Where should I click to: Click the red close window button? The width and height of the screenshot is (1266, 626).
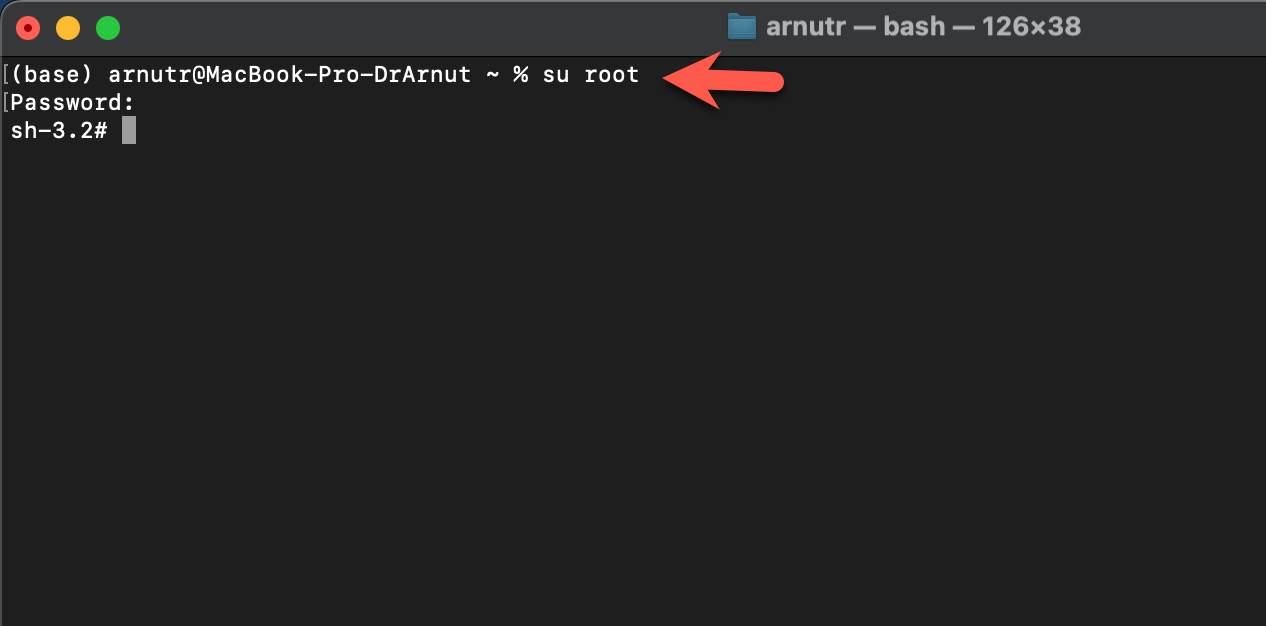[x=28, y=28]
